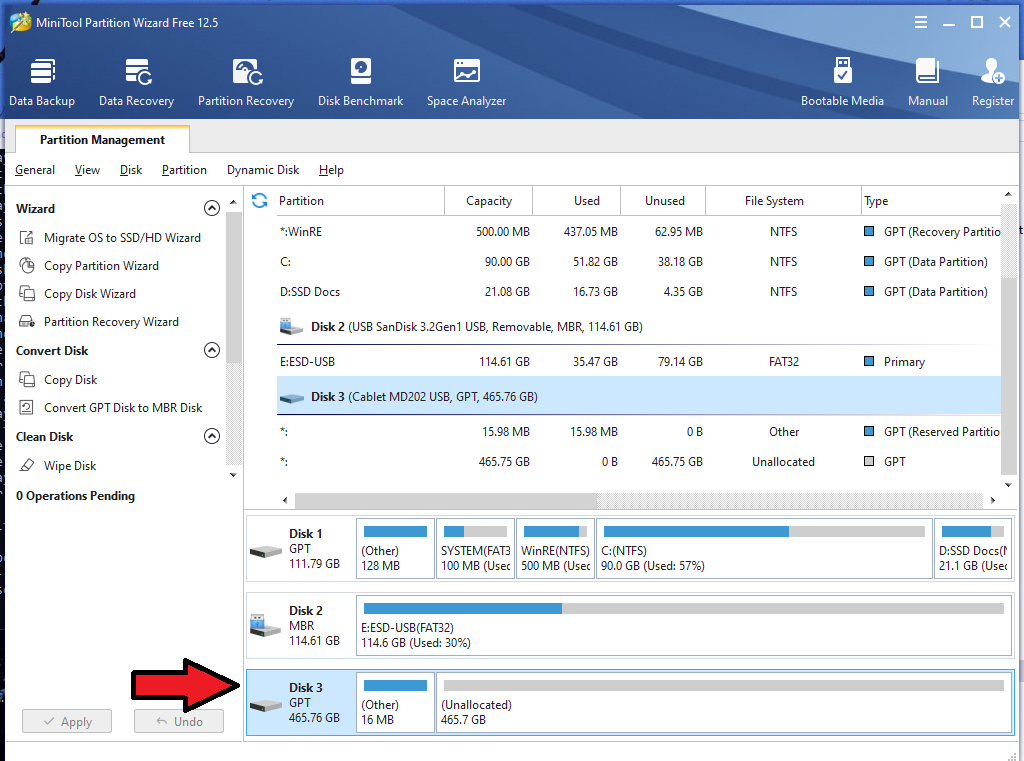
Task: Open the hamburger menu in title bar
Action: (921, 22)
